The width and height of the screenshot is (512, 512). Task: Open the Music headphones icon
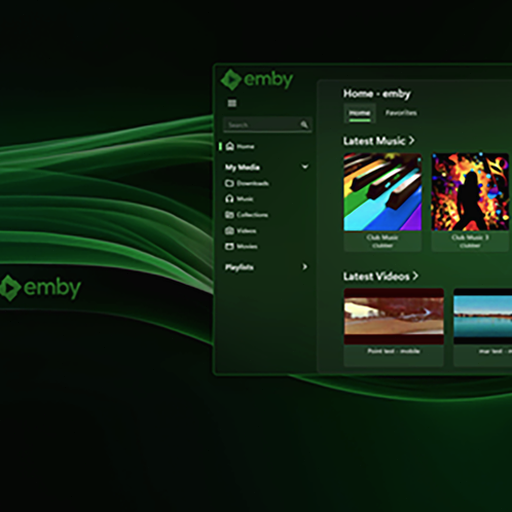coord(229,199)
